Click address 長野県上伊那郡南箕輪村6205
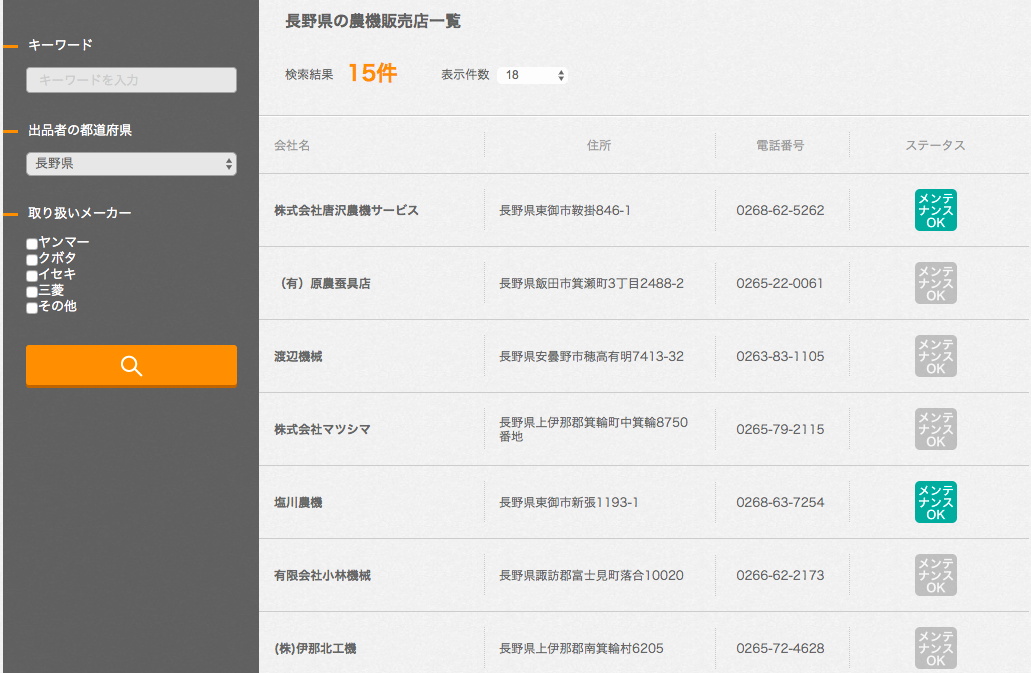The image size is (1031, 673). [581, 648]
